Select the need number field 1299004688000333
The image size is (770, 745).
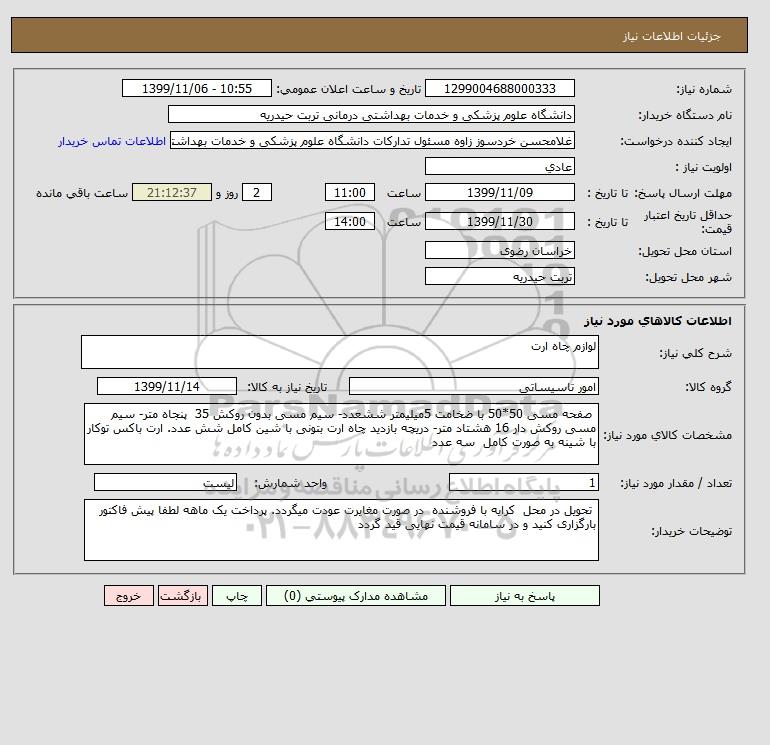(x=499, y=88)
